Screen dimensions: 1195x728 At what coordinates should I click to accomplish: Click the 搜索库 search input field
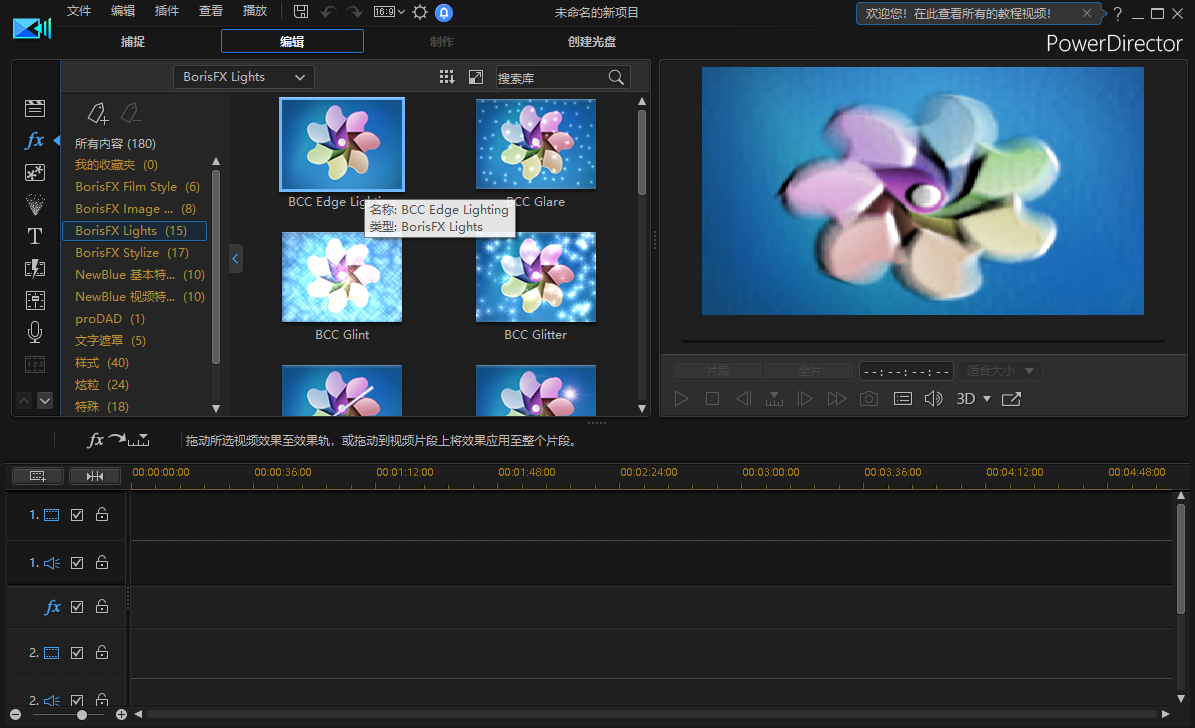click(x=552, y=78)
